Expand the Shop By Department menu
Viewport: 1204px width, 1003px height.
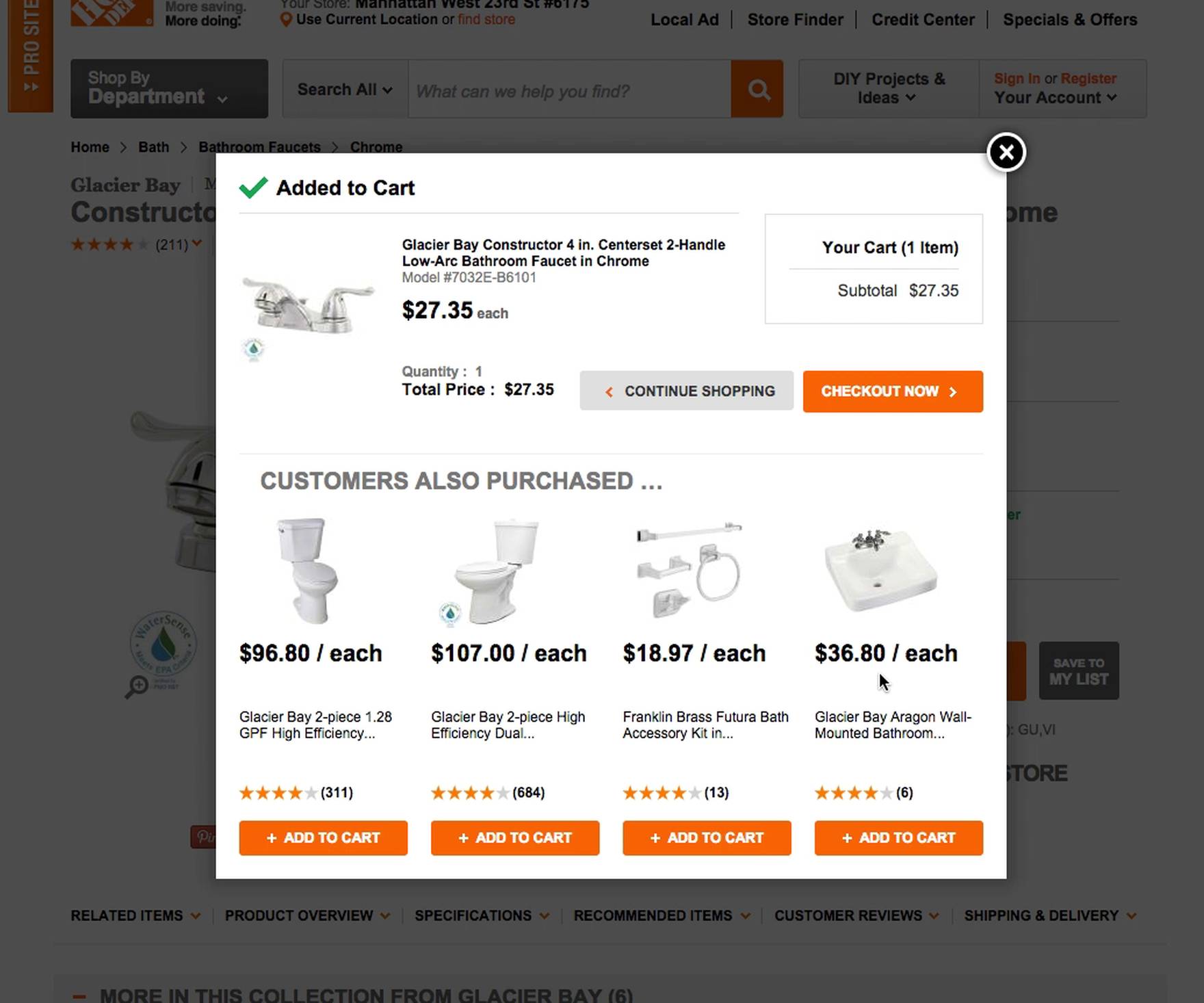(169, 89)
